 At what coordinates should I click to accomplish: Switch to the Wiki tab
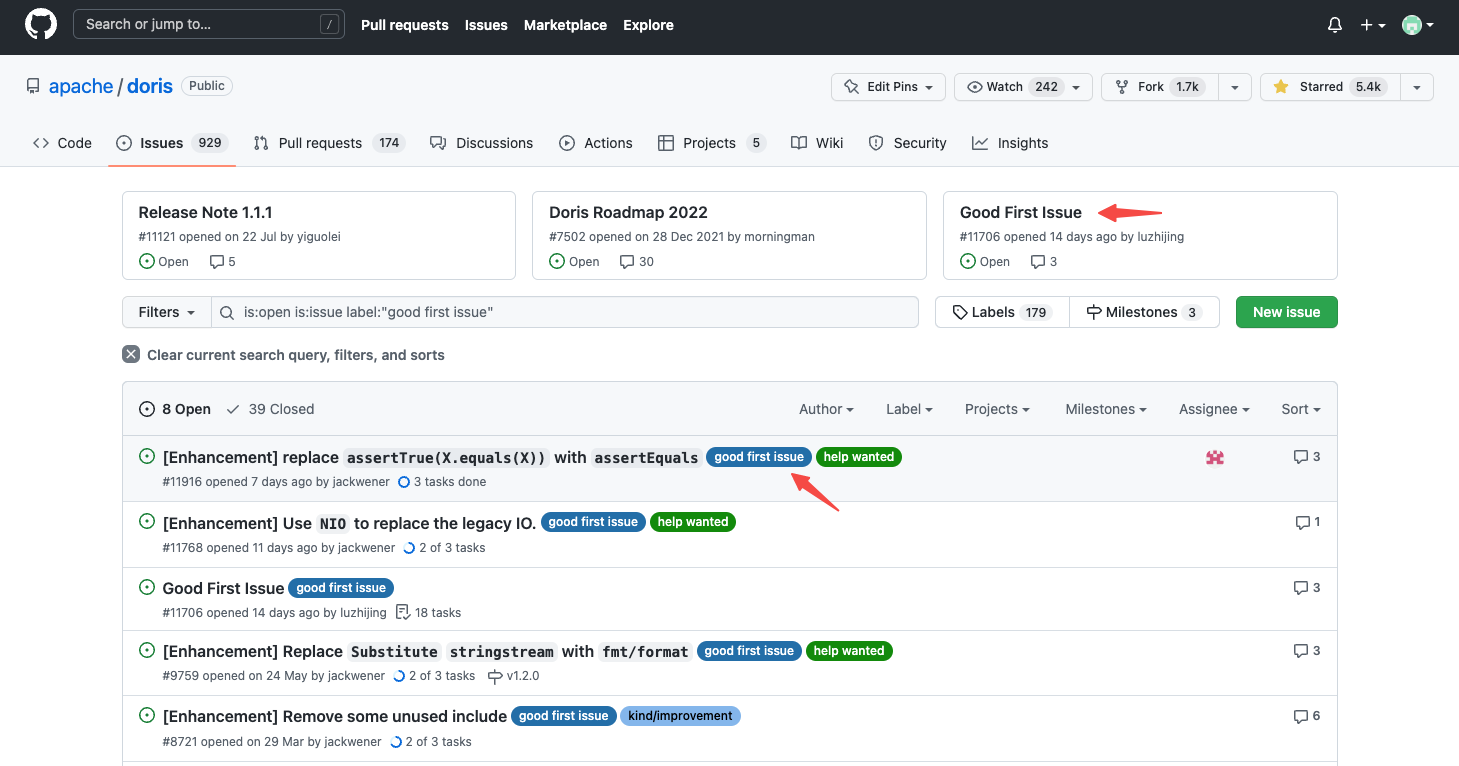coord(817,143)
